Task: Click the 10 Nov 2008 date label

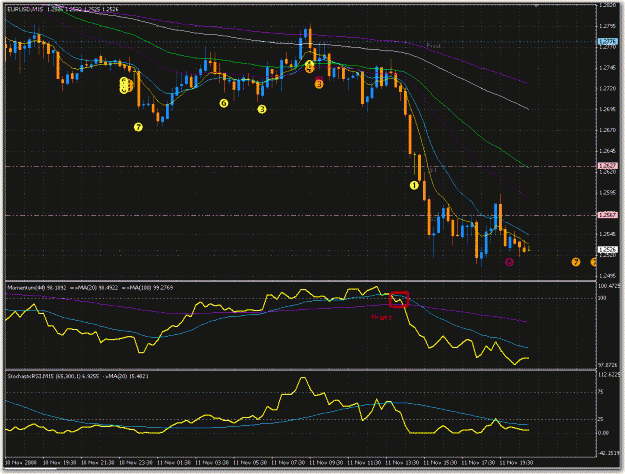Action: point(20,462)
